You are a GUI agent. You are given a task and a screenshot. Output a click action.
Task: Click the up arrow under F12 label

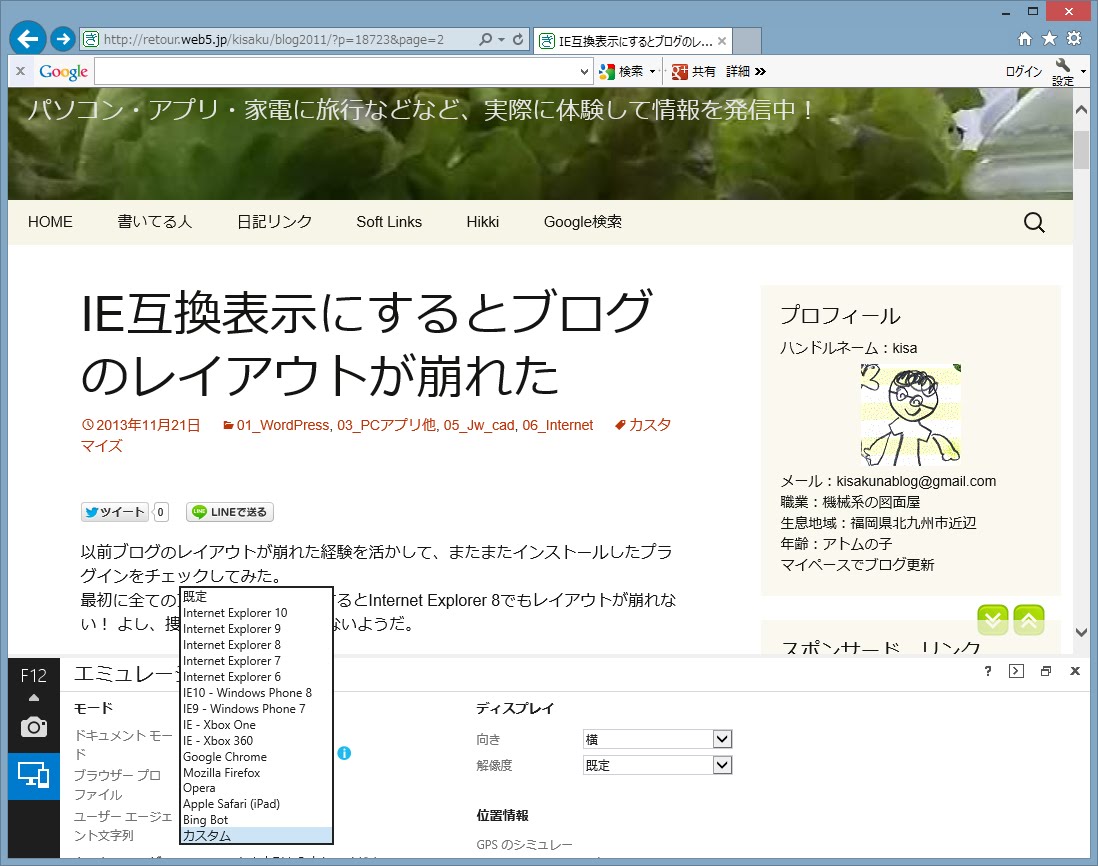pyautogui.click(x=34, y=698)
